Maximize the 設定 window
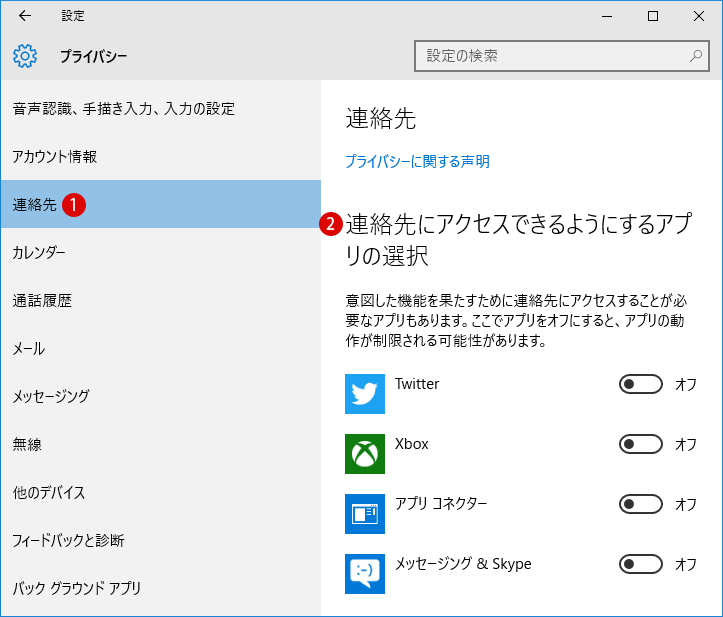The width and height of the screenshot is (723, 617). 653,16
